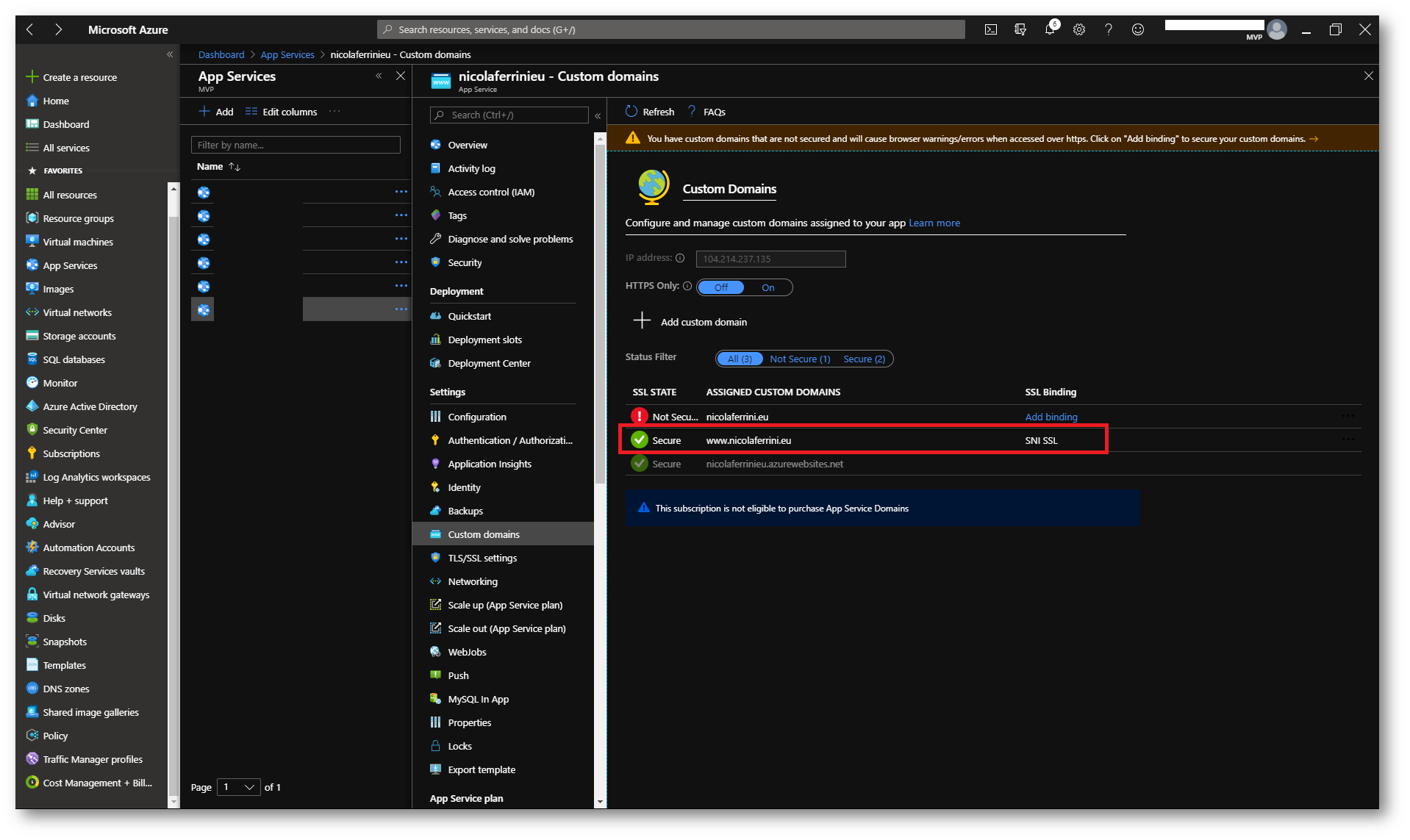The width and height of the screenshot is (1410, 840).
Task: Click the unsecured domains warning banner
Action: [992, 138]
